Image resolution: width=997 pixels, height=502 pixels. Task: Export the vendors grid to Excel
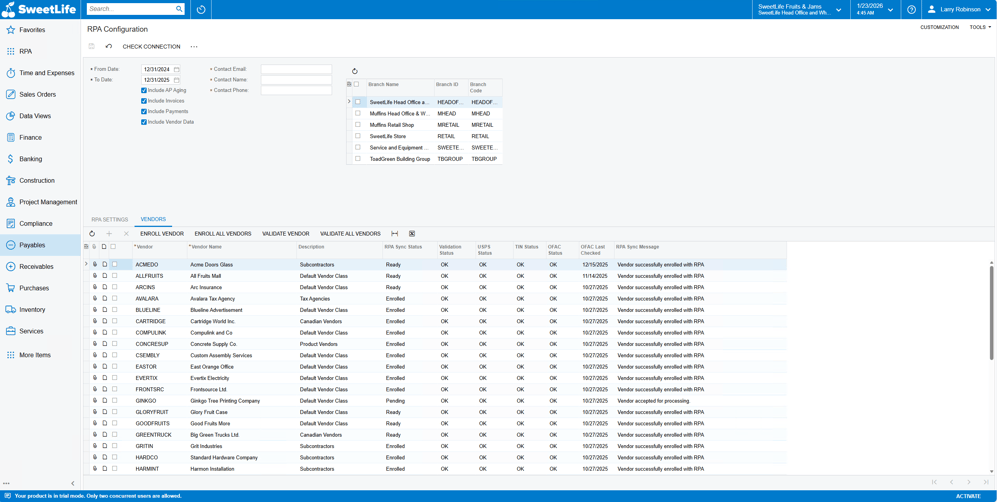412,234
